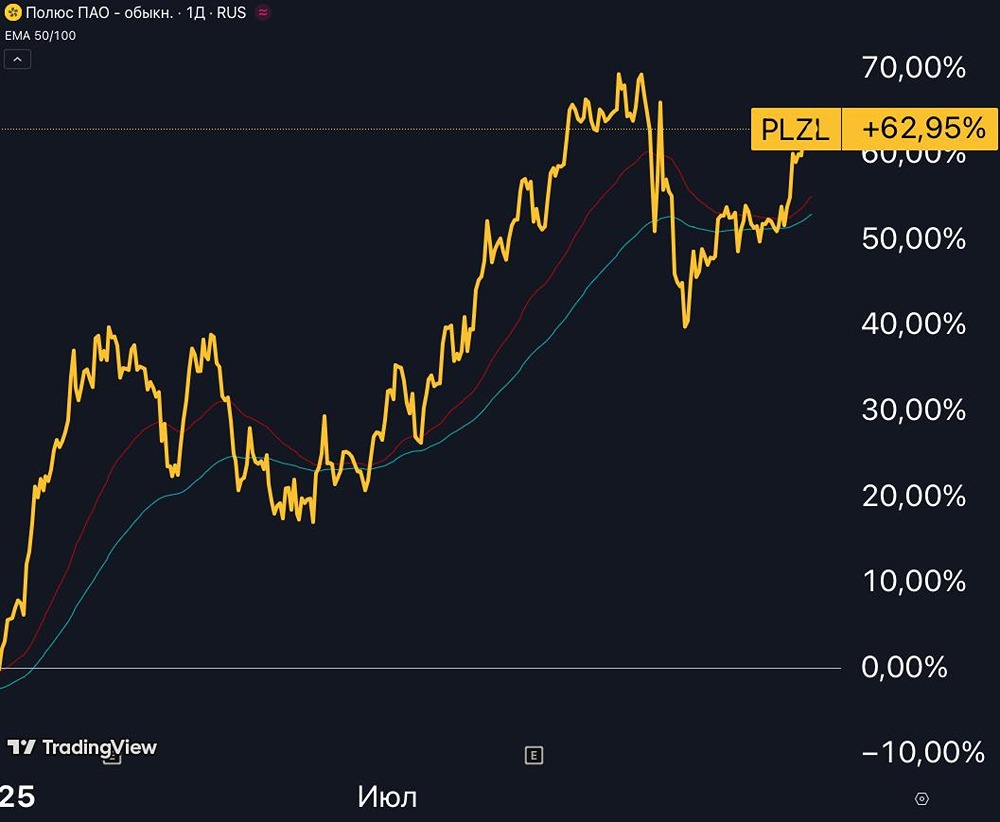Click the −10,00% price scale label

click(x=923, y=752)
